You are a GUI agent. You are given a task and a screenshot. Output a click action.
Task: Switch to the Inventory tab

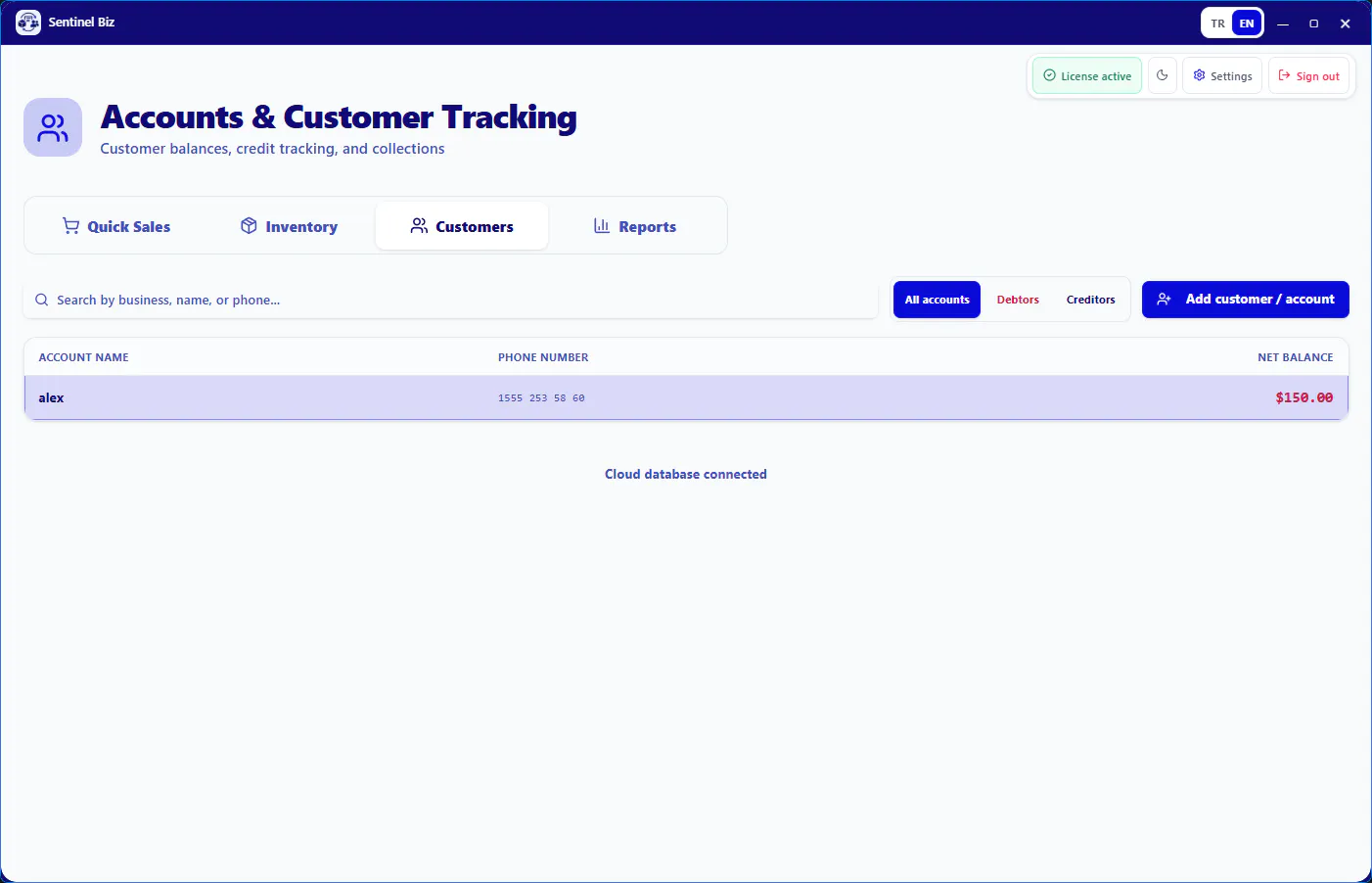pyautogui.click(x=289, y=226)
